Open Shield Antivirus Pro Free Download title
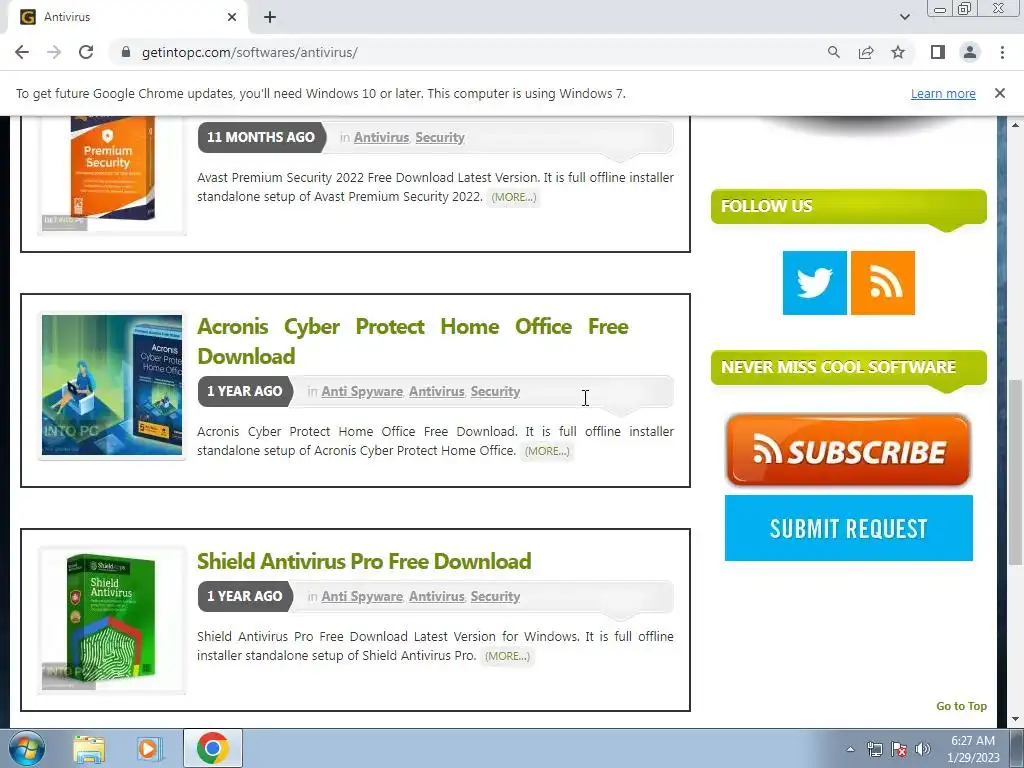 tap(364, 561)
